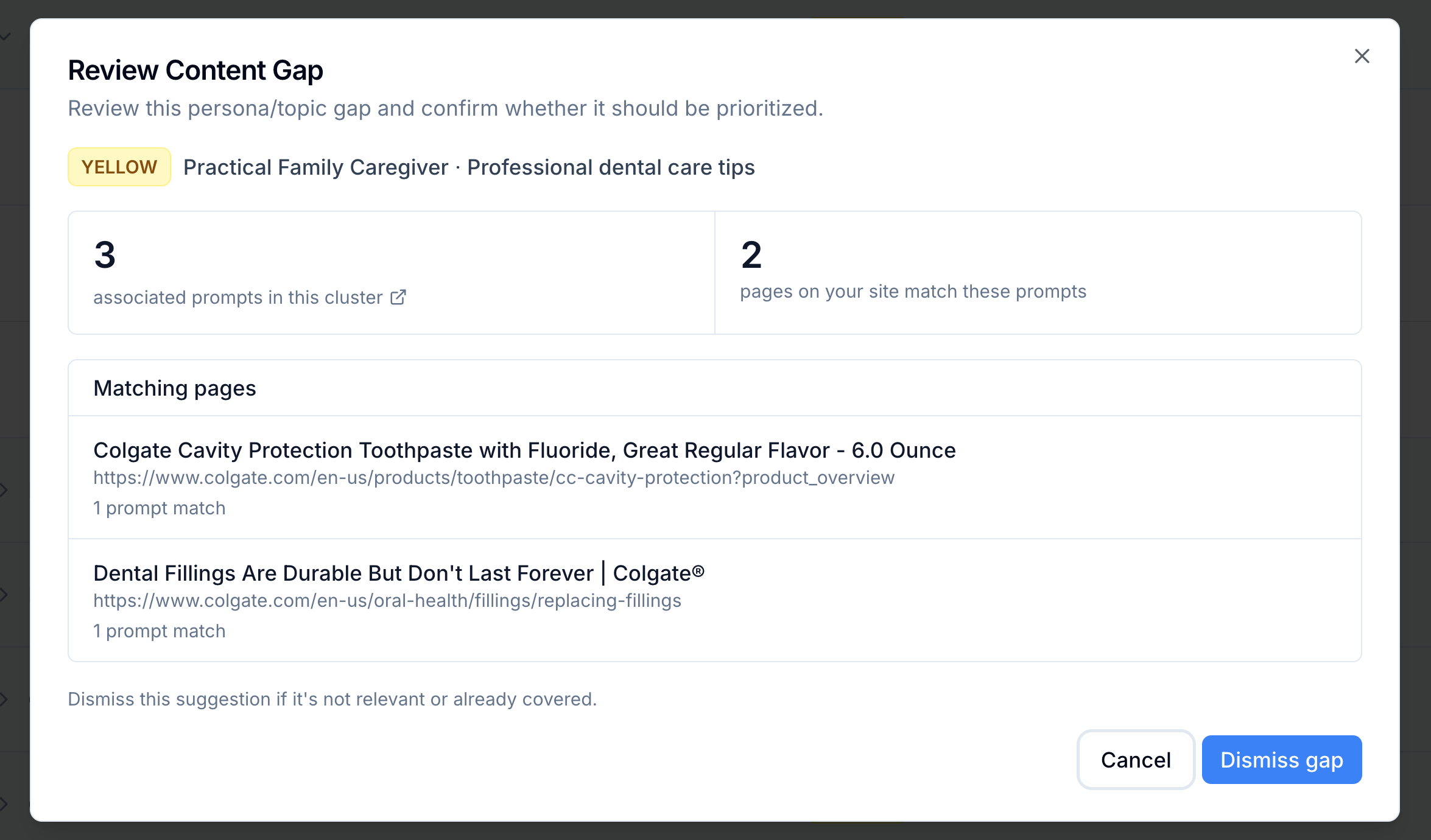Click the replacing-fillings oral-health URL

pos(387,601)
